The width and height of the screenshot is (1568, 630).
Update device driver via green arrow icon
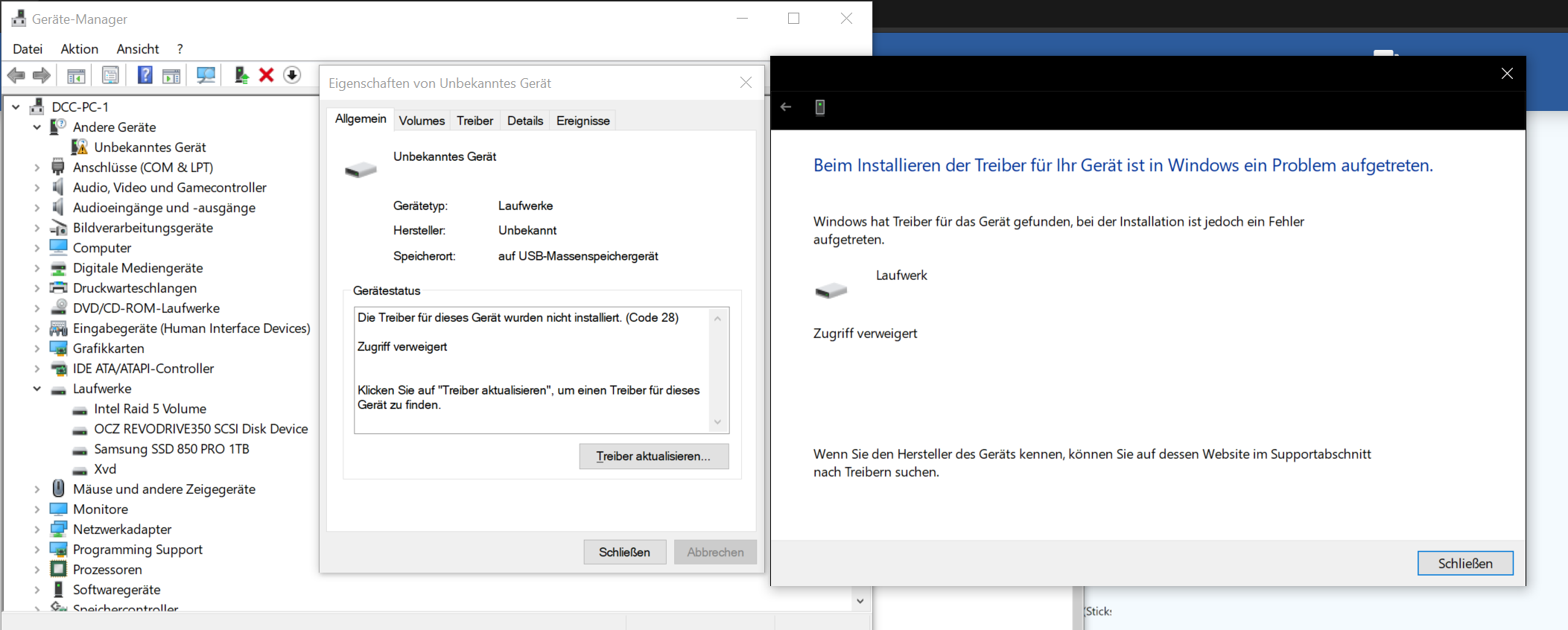pos(241,75)
